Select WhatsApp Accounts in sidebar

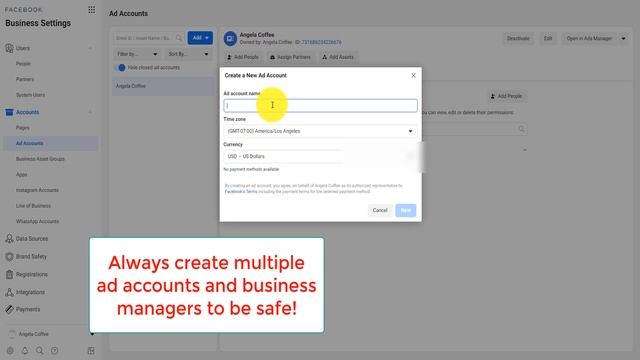[x=37, y=221]
